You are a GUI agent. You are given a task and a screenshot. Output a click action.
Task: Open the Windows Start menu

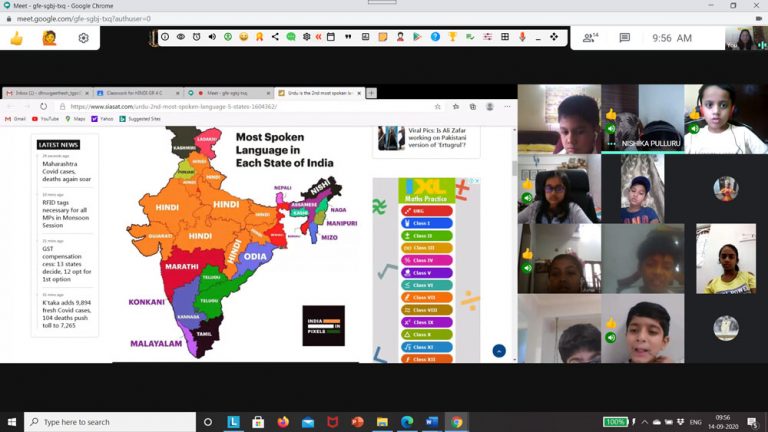(x=12, y=422)
